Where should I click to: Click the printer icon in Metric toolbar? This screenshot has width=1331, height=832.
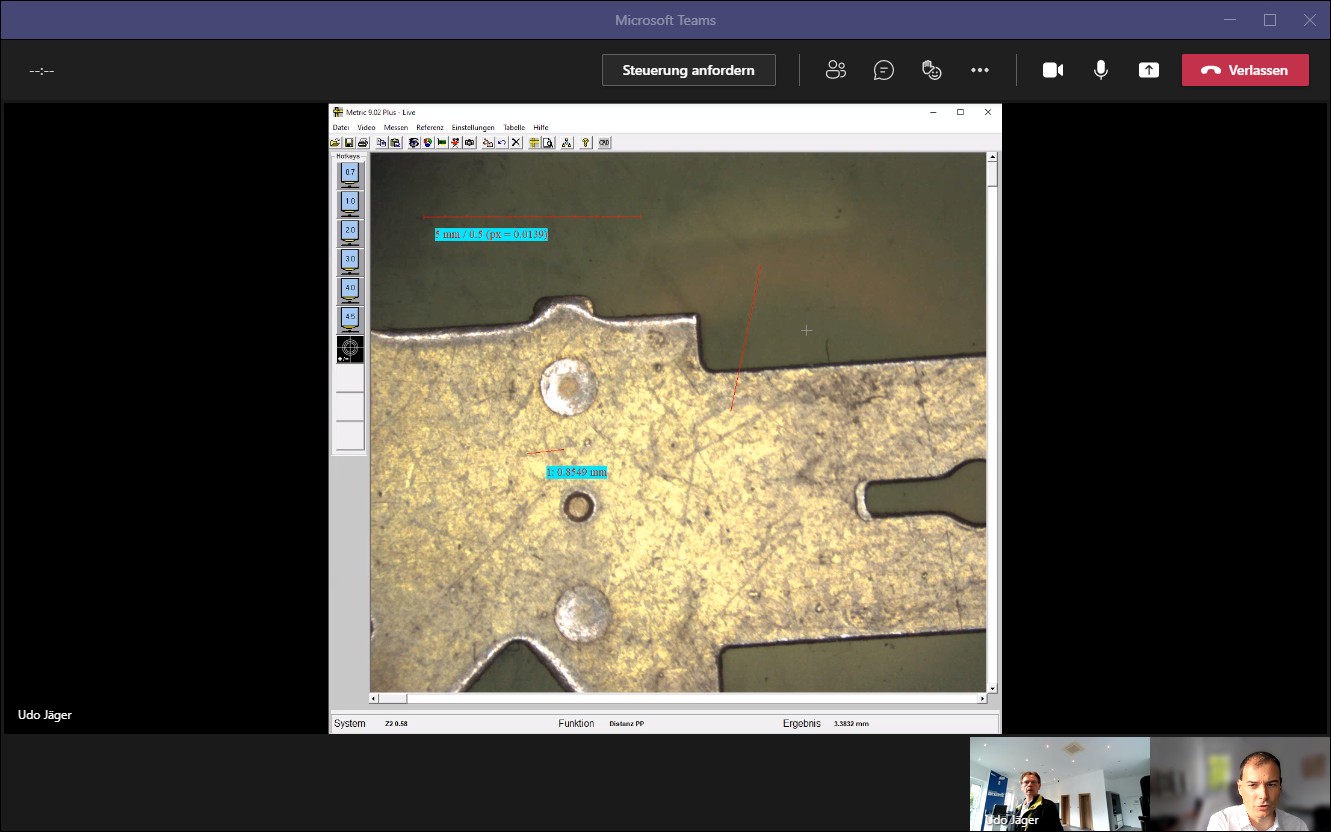(363, 143)
